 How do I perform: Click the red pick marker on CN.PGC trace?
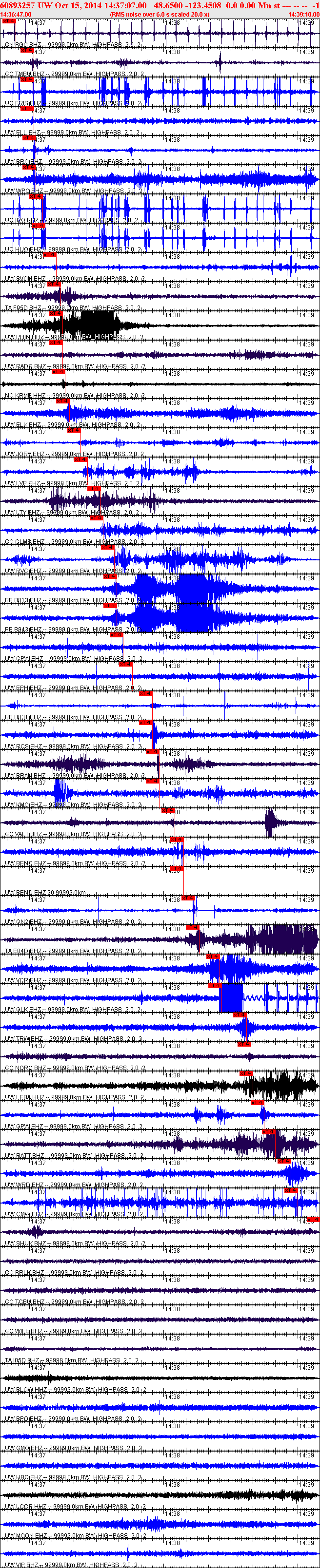8,21
